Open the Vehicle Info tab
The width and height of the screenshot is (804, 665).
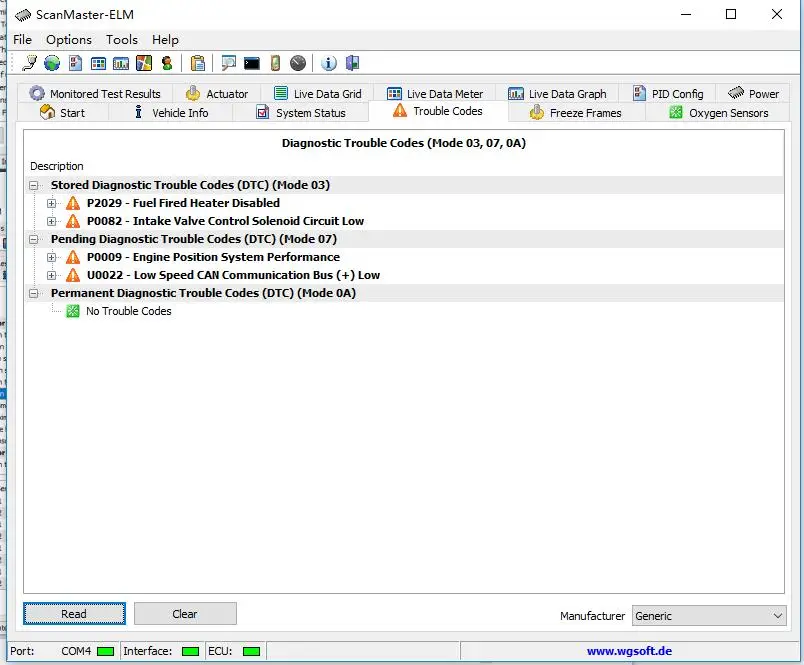pyautogui.click(x=171, y=113)
